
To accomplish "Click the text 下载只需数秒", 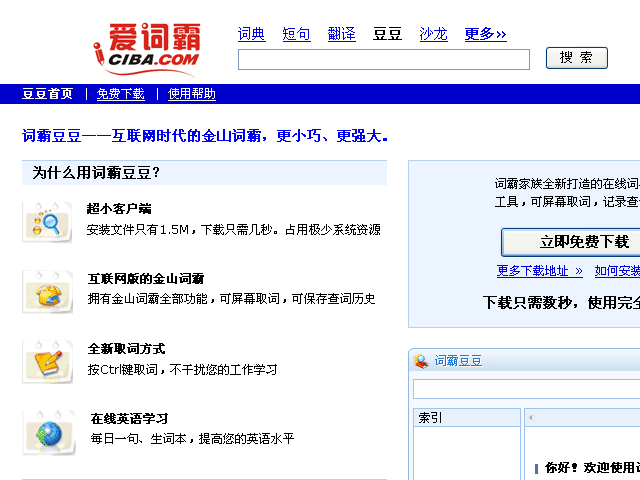I will pos(527,303).
